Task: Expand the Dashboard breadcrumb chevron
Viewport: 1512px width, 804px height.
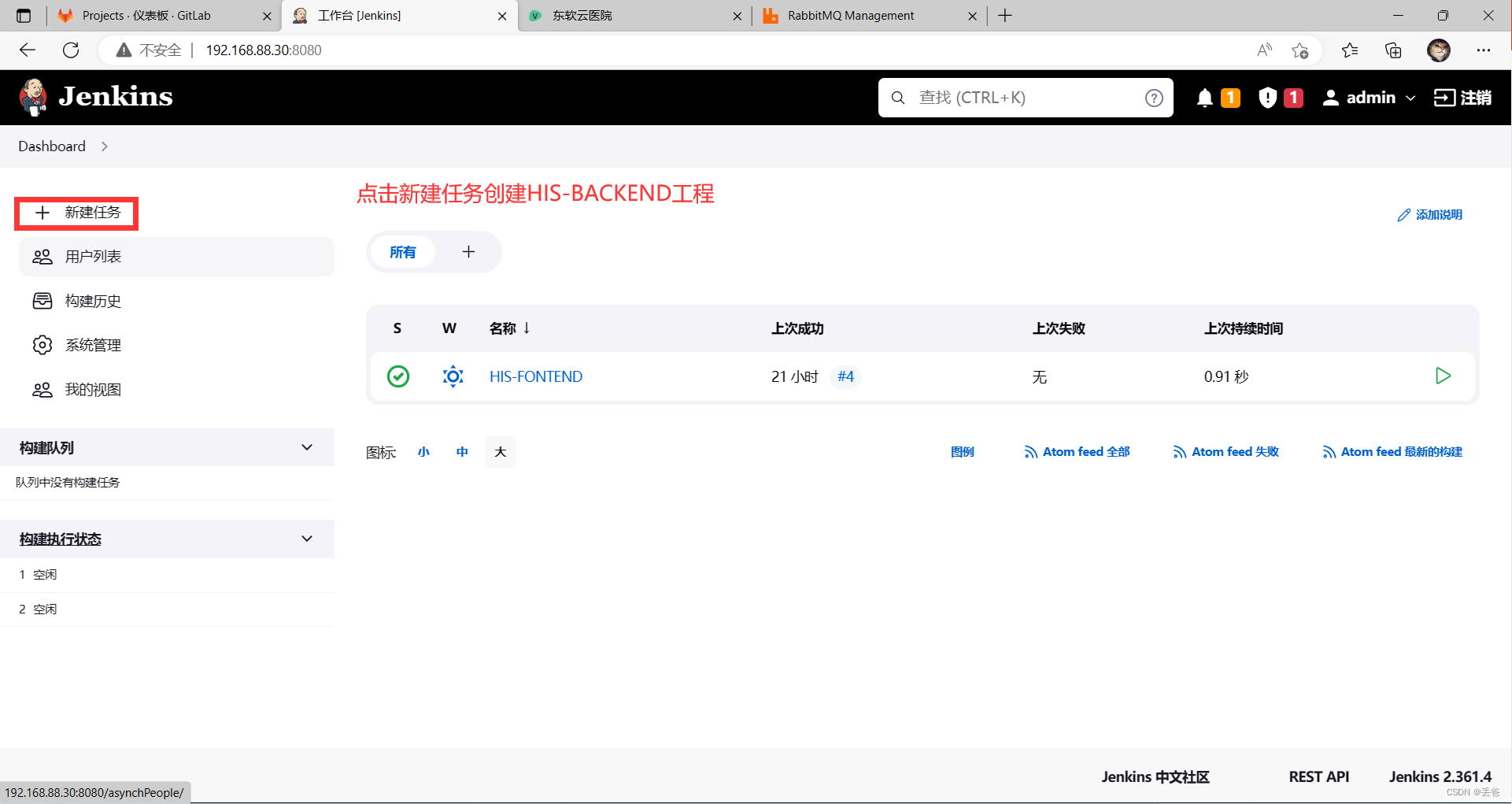Action: tap(104, 146)
